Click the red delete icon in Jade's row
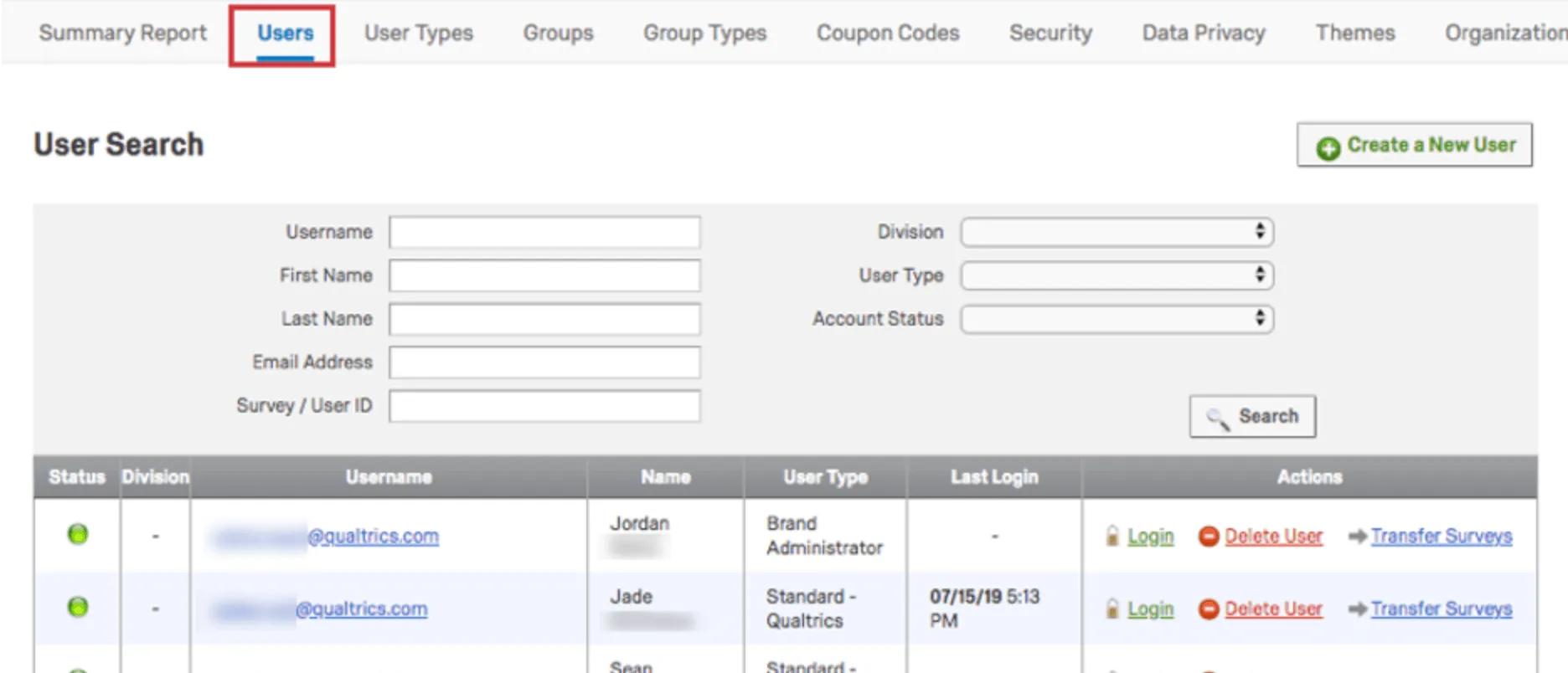This screenshot has height=673, width=1568. [x=1209, y=609]
